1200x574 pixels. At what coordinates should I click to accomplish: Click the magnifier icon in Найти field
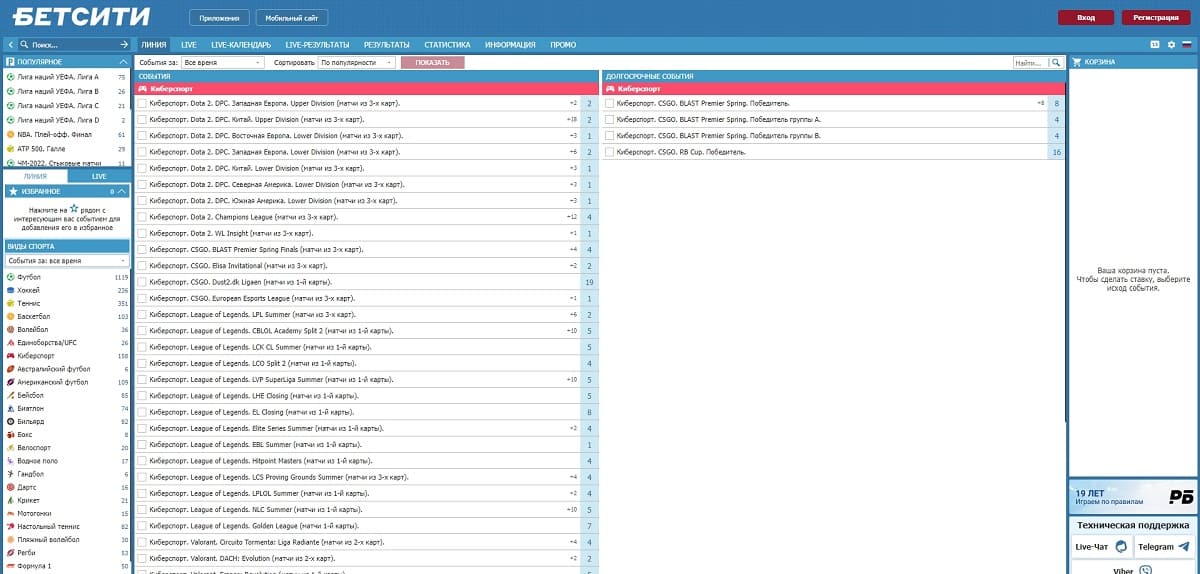click(1055, 62)
